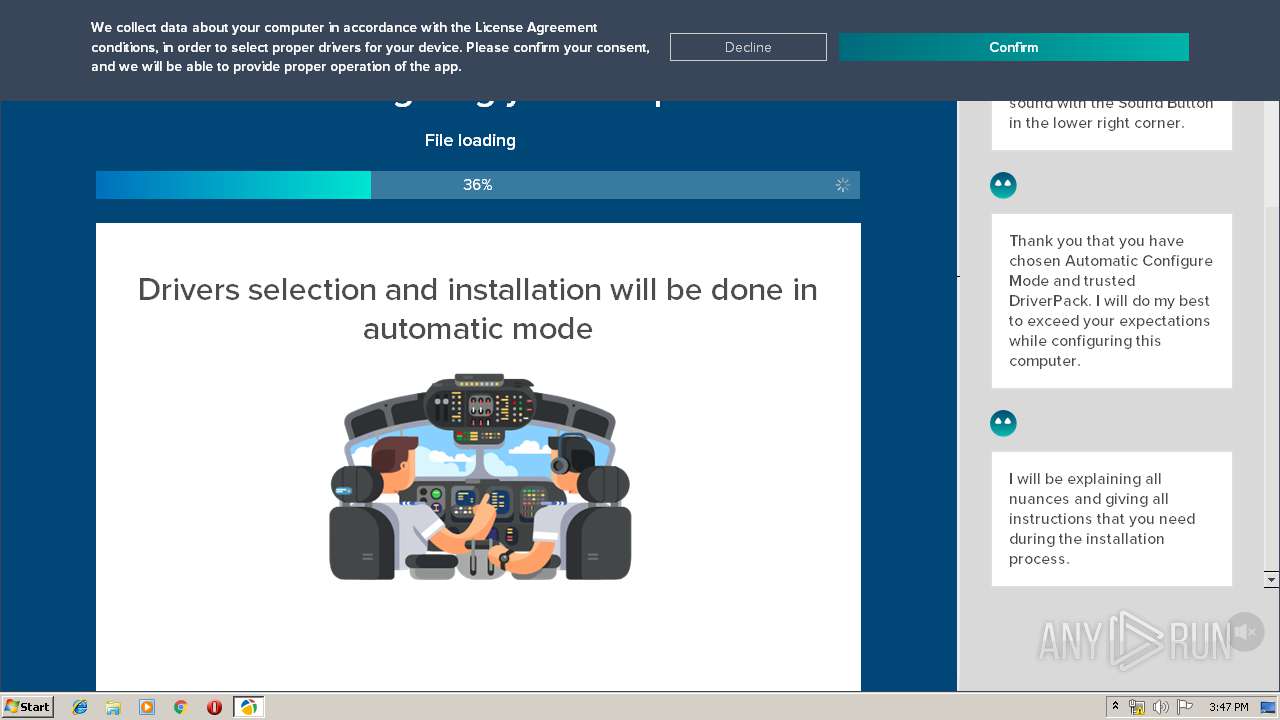Click the assistant avatar above 'Thank you' message

pos(1003,185)
